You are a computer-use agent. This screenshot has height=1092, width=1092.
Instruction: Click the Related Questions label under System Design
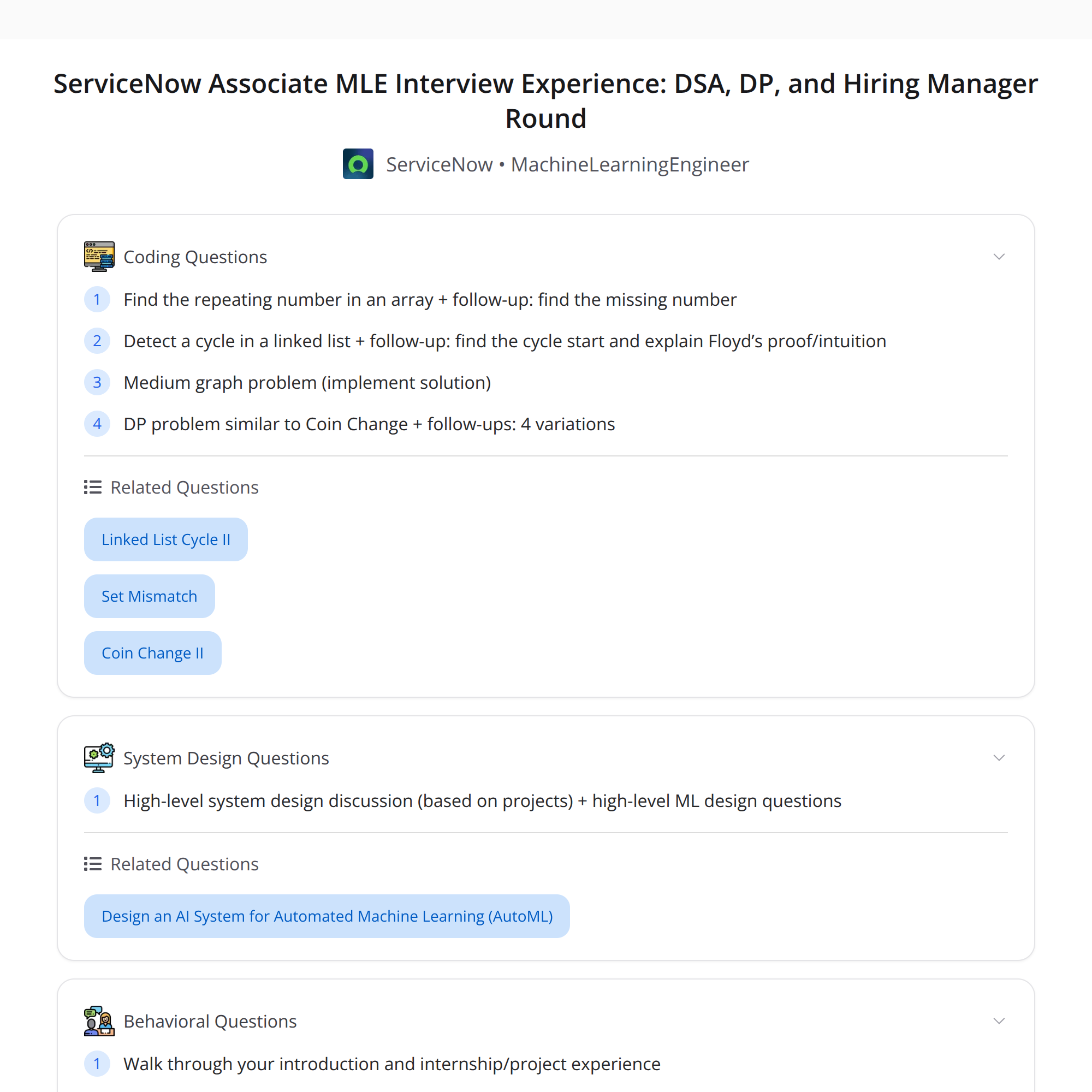[x=184, y=864]
